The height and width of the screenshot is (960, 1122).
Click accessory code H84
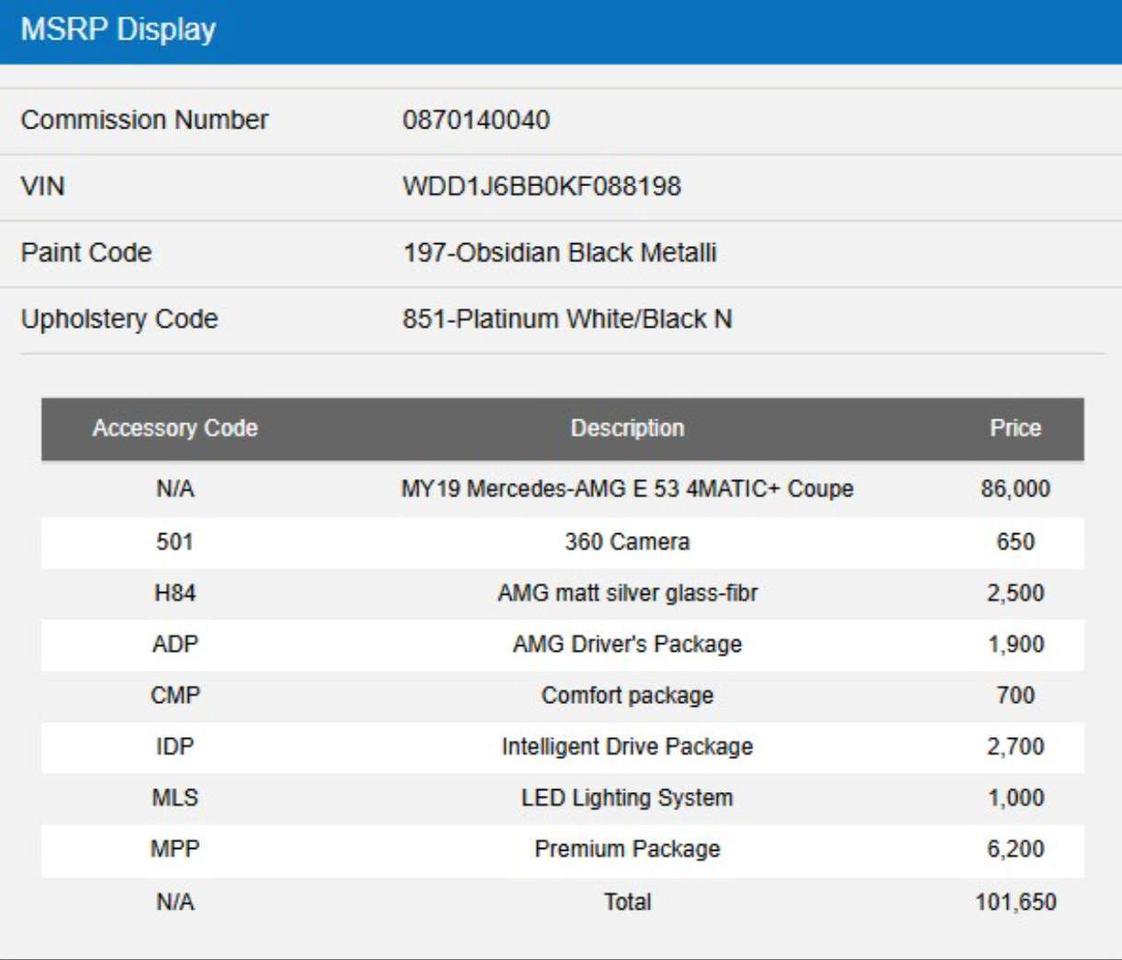pos(175,593)
